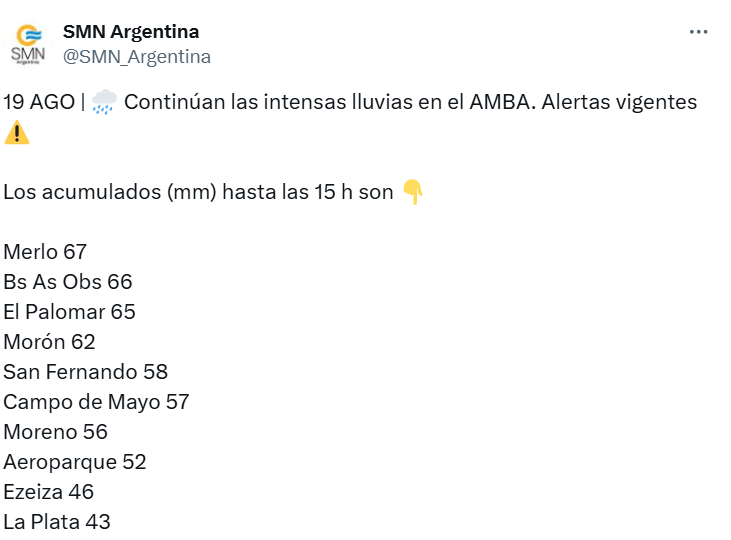Select the "Campo de Mayo 57" line
The width and height of the screenshot is (731, 540).
96,402
